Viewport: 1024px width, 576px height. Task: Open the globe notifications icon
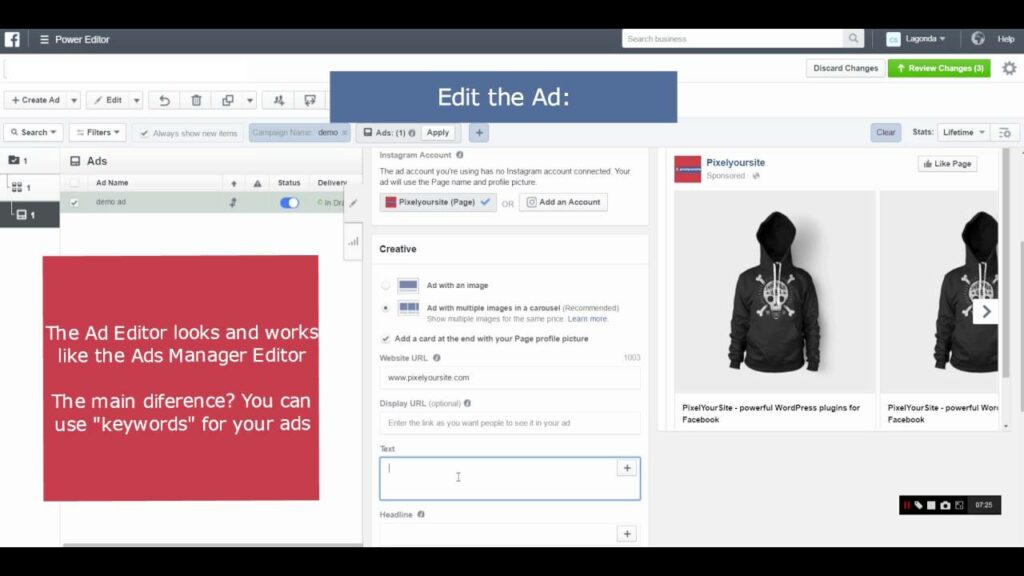click(x=978, y=39)
